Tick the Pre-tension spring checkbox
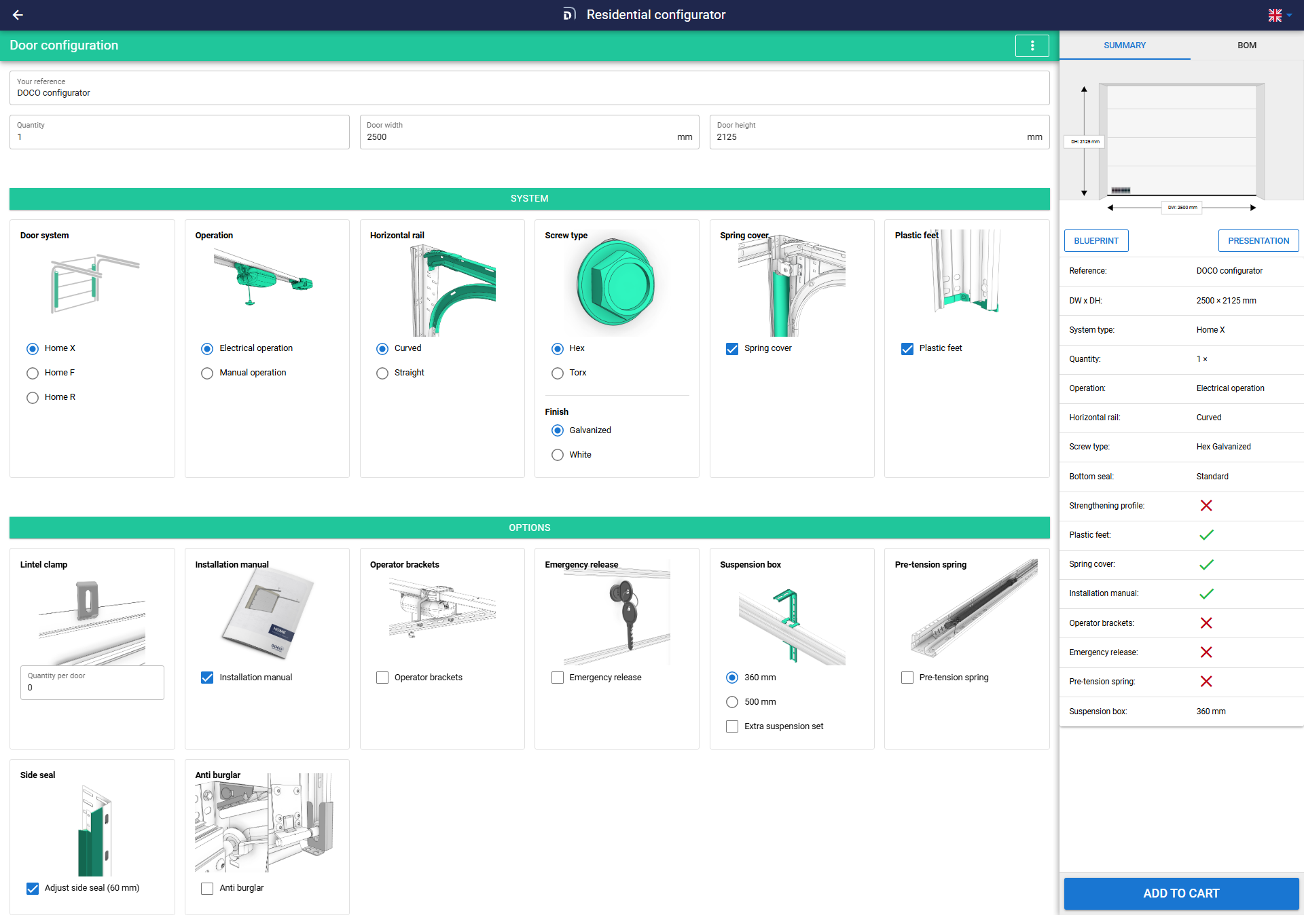1304x924 pixels. (x=907, y=678)
